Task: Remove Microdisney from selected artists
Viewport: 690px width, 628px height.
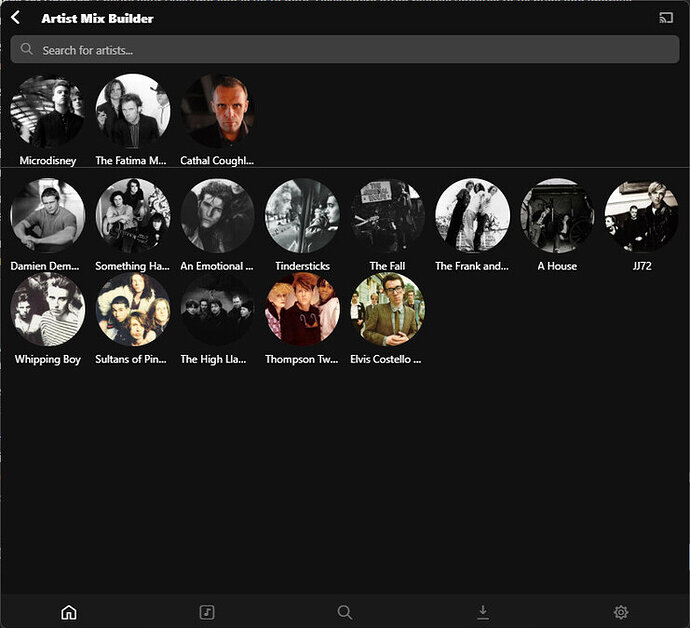Action: [x=47, y=111]
